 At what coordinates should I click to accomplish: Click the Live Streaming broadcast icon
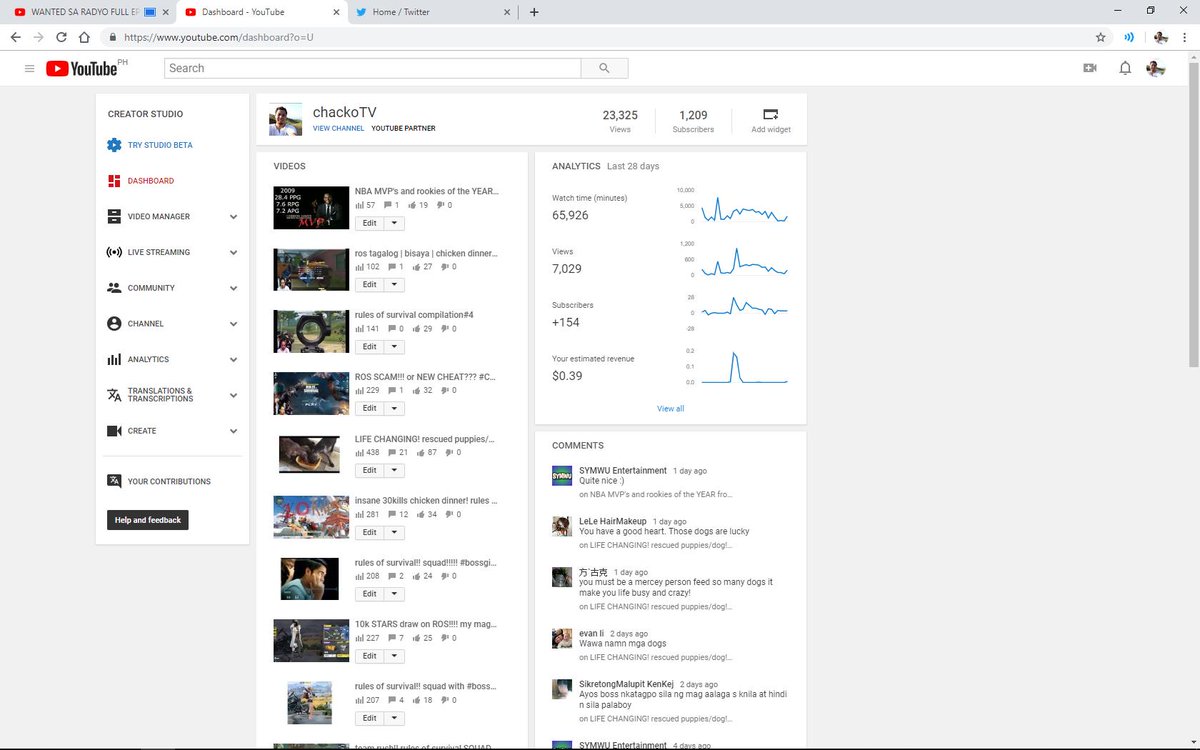[114, 252]
